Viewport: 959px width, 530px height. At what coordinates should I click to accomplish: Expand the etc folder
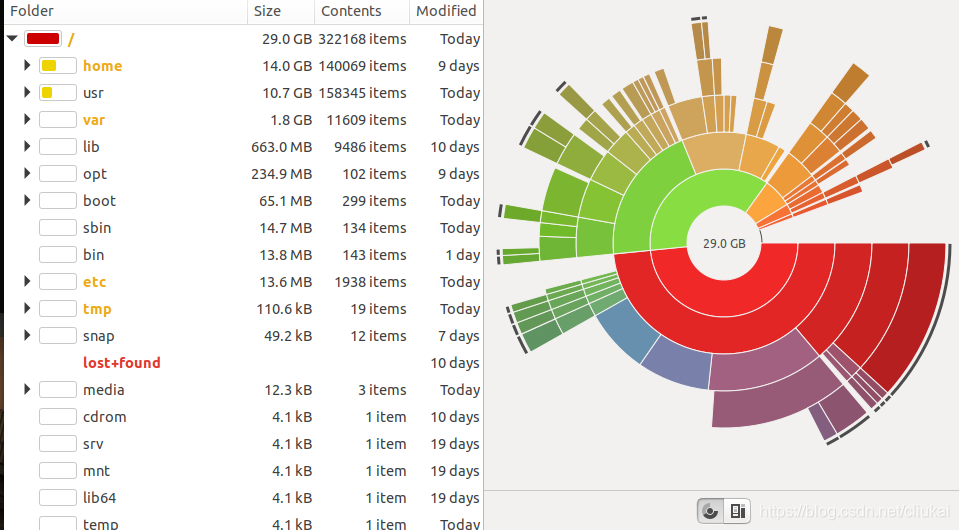[27, 281]
